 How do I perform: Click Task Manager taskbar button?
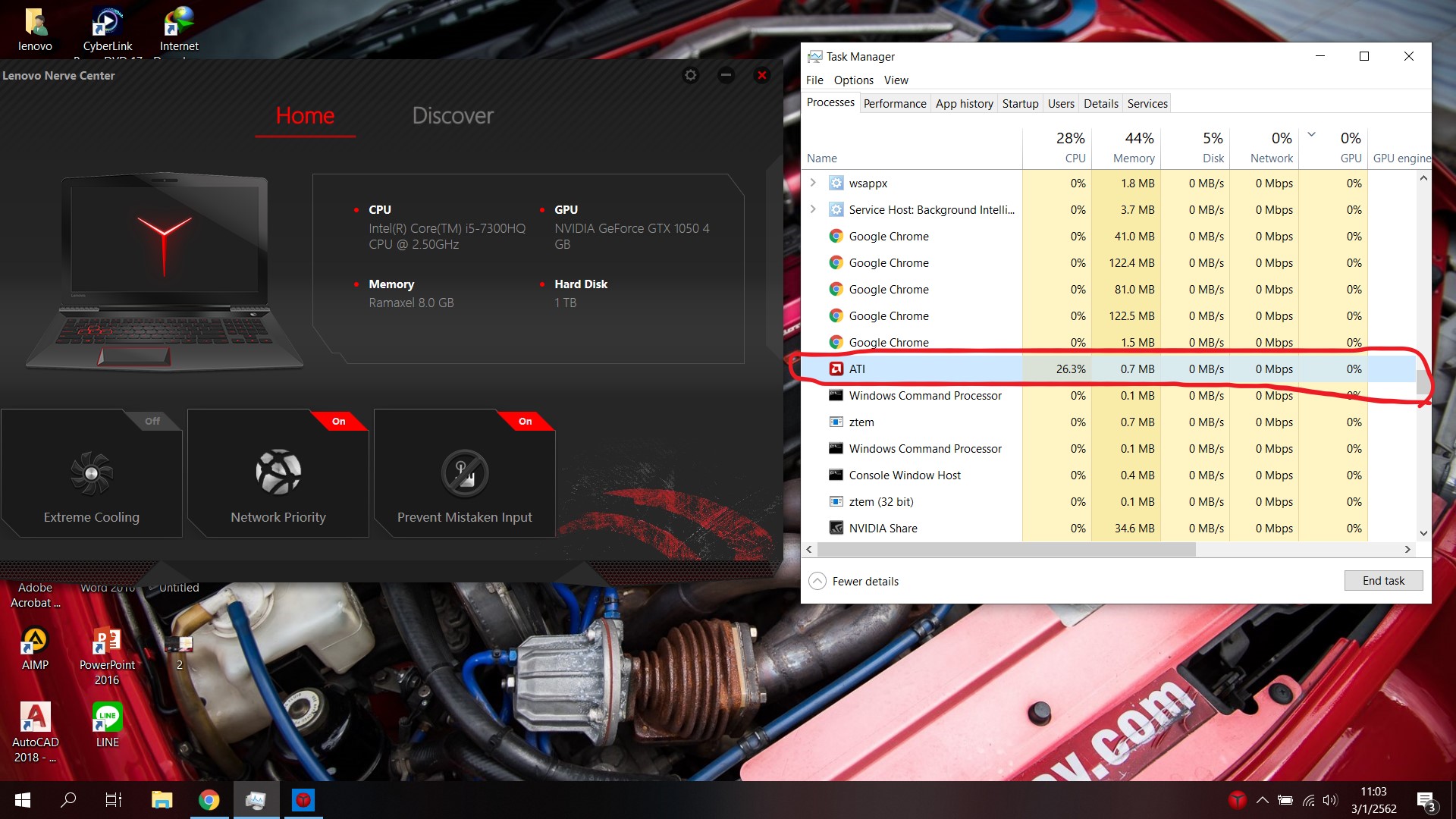coord(256,800)
